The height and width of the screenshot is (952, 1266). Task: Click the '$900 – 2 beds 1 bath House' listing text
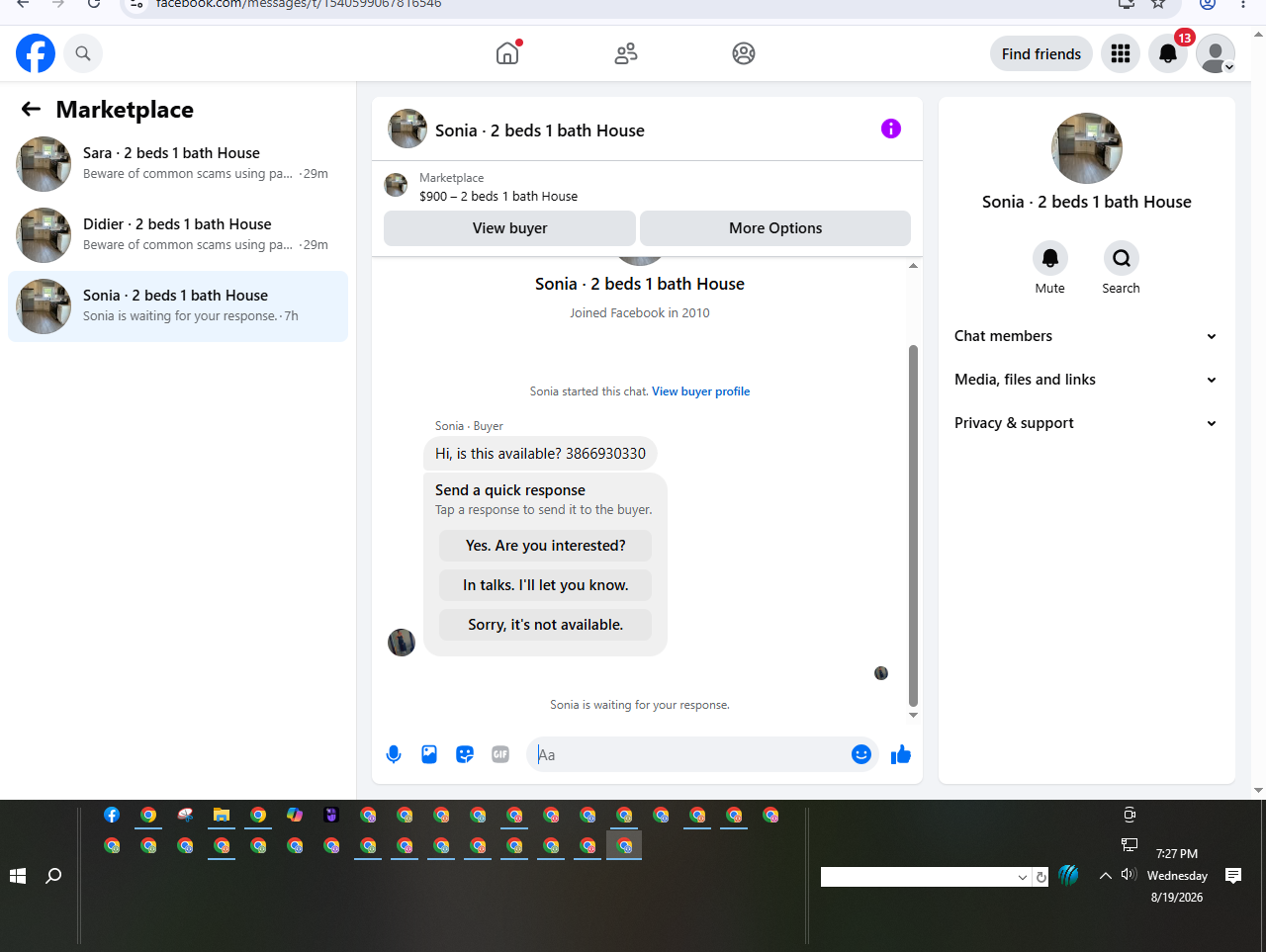tap(498, 197)
